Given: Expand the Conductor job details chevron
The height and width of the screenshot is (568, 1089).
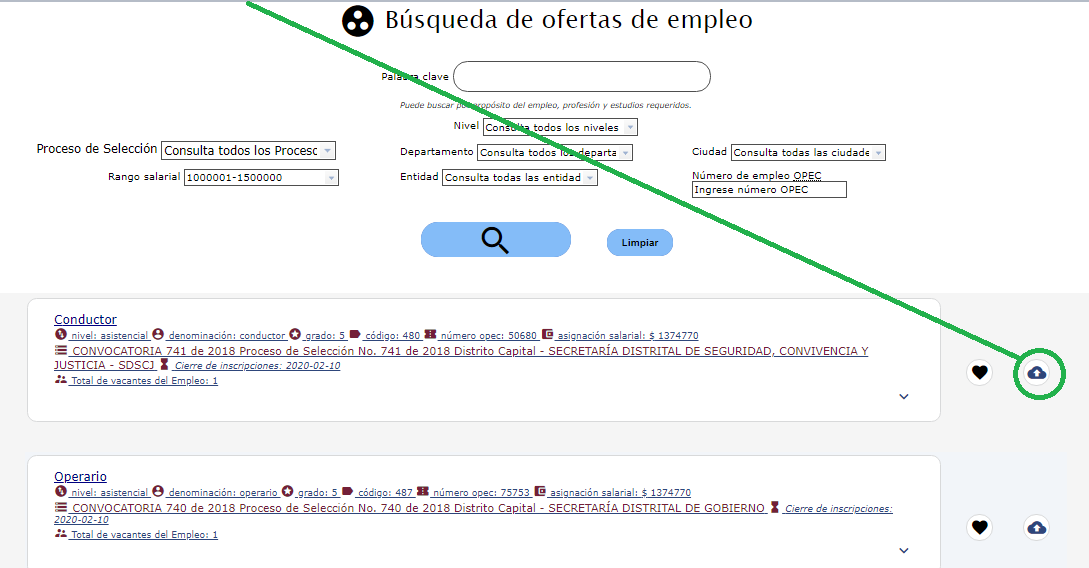Looking at the screenshot, I should [x=904, y=397].
